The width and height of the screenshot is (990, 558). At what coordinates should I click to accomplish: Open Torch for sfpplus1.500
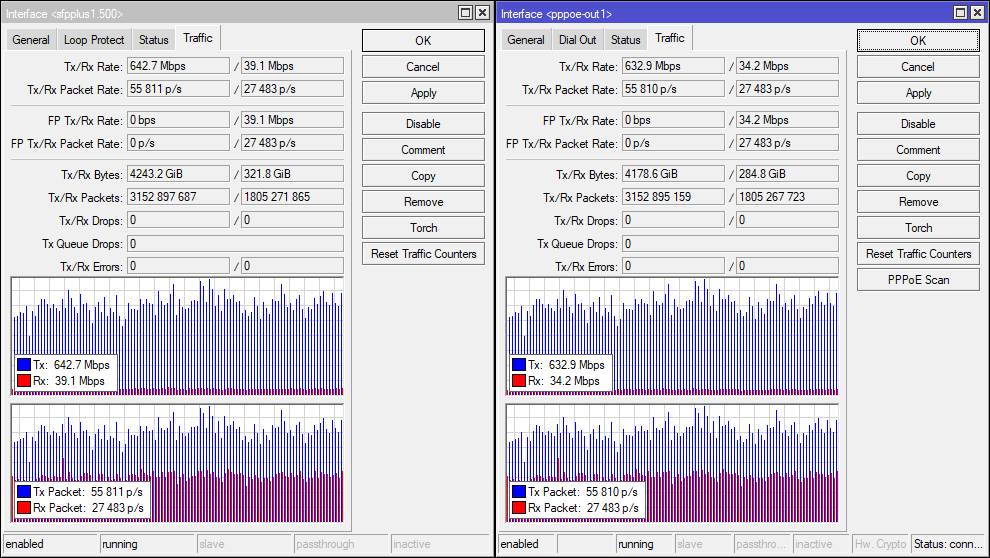pyautogui.click(x=423, y=228)
